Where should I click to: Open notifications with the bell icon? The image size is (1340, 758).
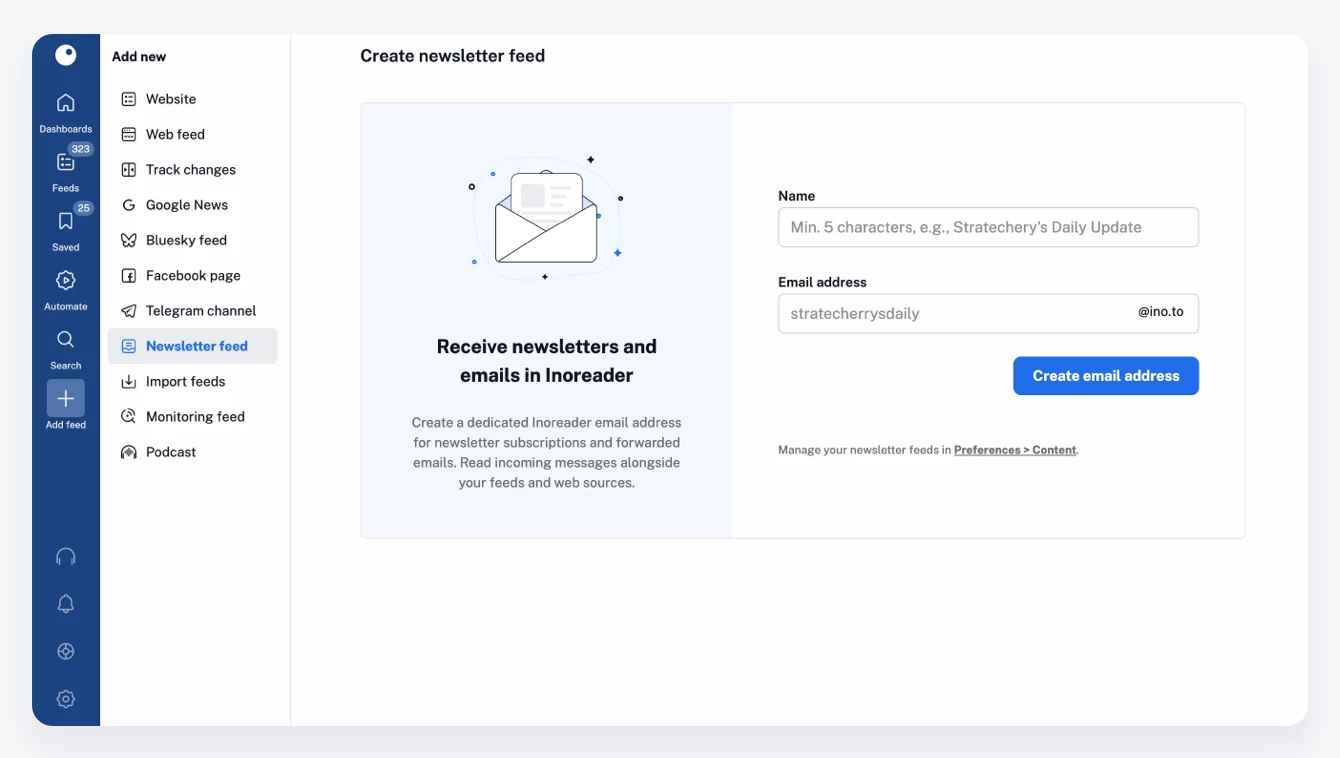tap(66, 604)
